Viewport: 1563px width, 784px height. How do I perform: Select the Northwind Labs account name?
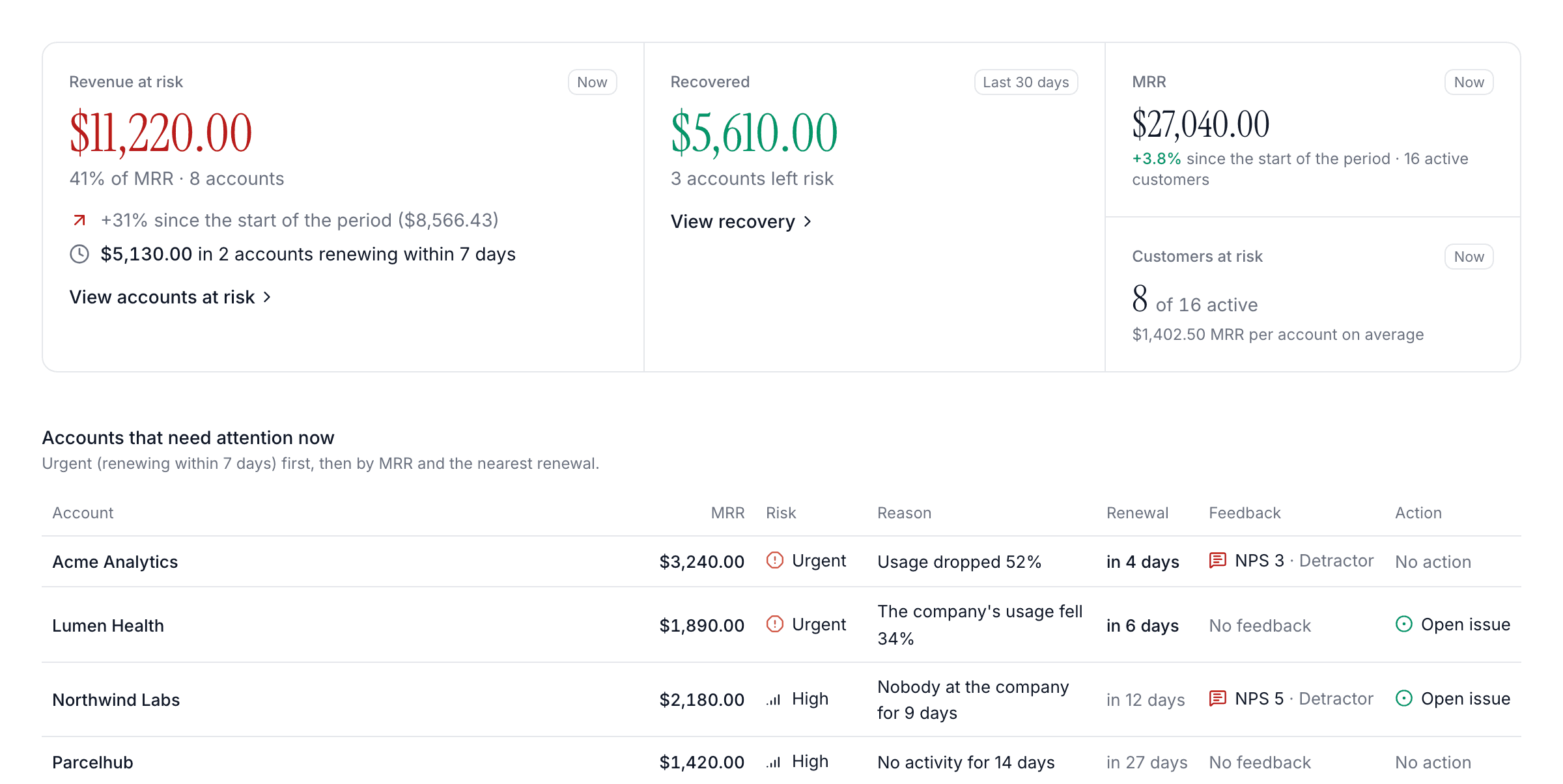[x=116, y=700]
